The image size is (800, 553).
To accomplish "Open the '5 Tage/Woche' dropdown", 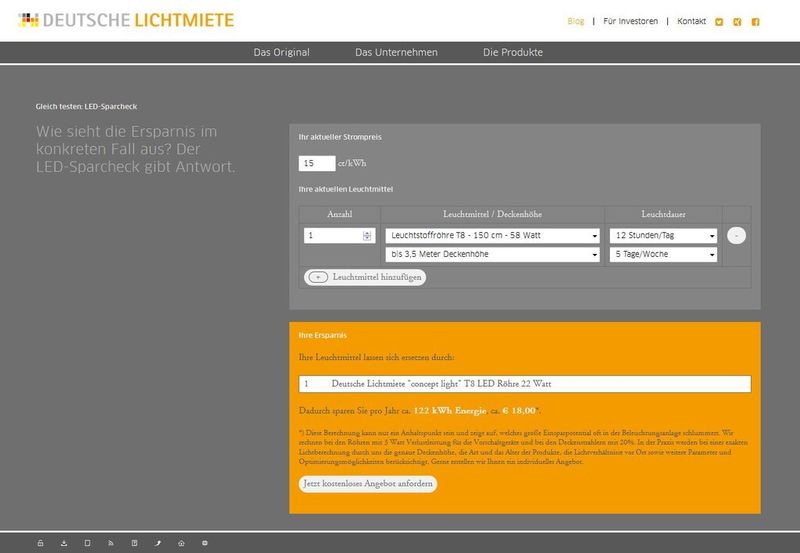I will pyautogui.click(x=663, y=254).
